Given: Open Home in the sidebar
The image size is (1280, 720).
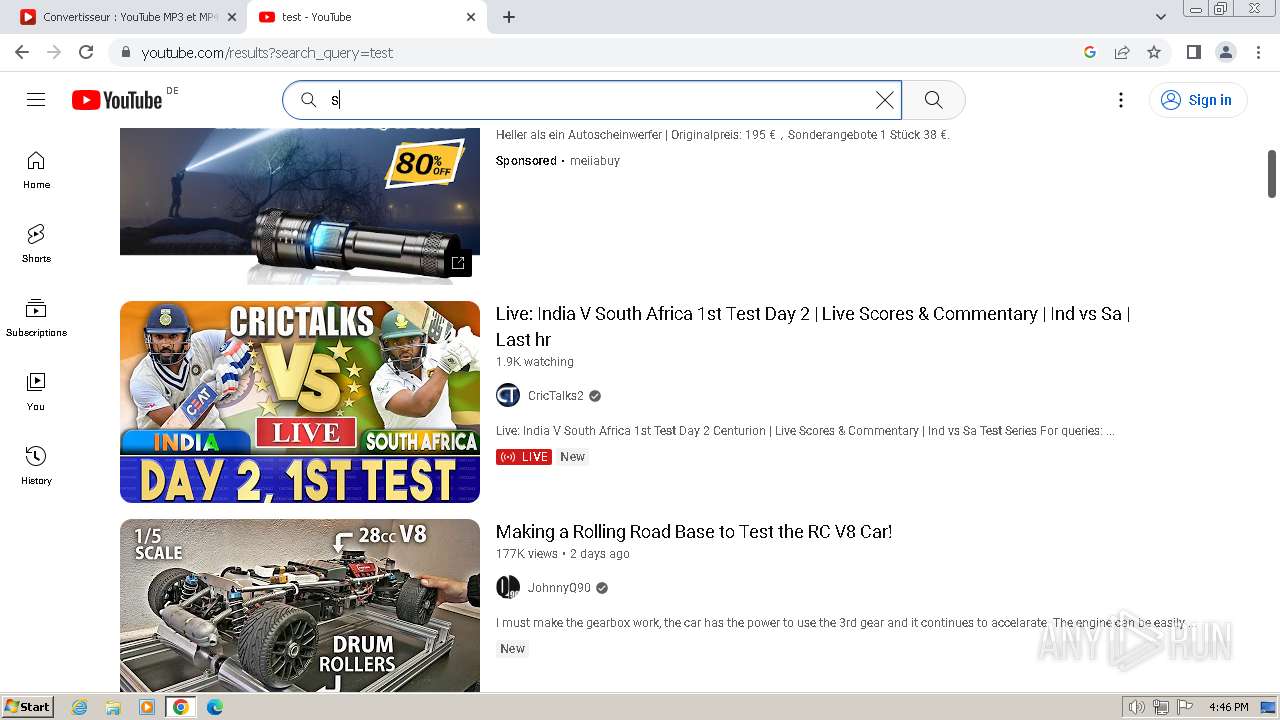Looking at the screenshot, I should point(36,170).
